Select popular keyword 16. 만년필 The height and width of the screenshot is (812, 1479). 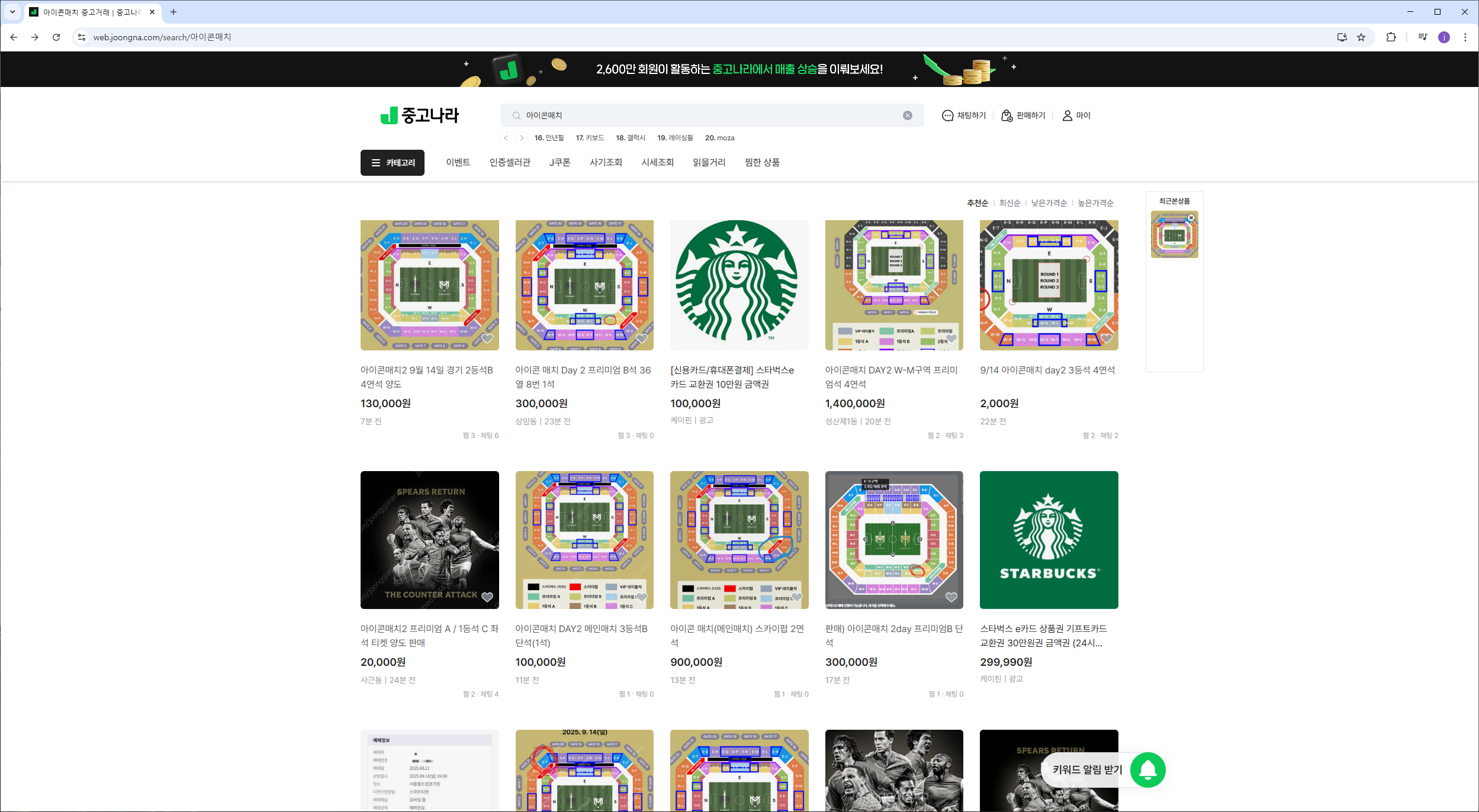[549, 138]
